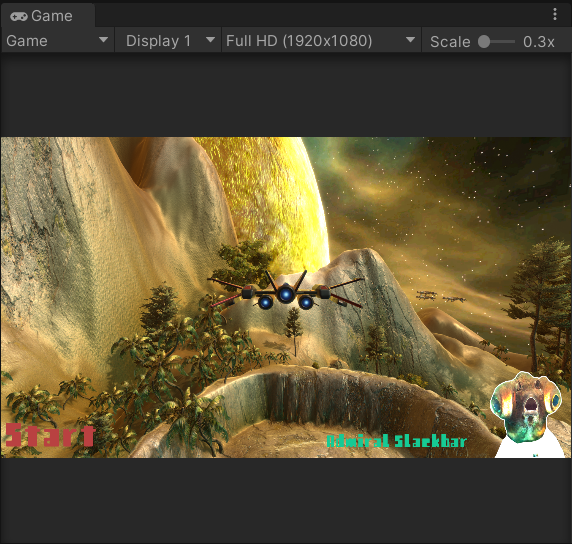Screen dimensions: 572x544
Task: Open the Game view mode dropdown
Action: [57, 40]
